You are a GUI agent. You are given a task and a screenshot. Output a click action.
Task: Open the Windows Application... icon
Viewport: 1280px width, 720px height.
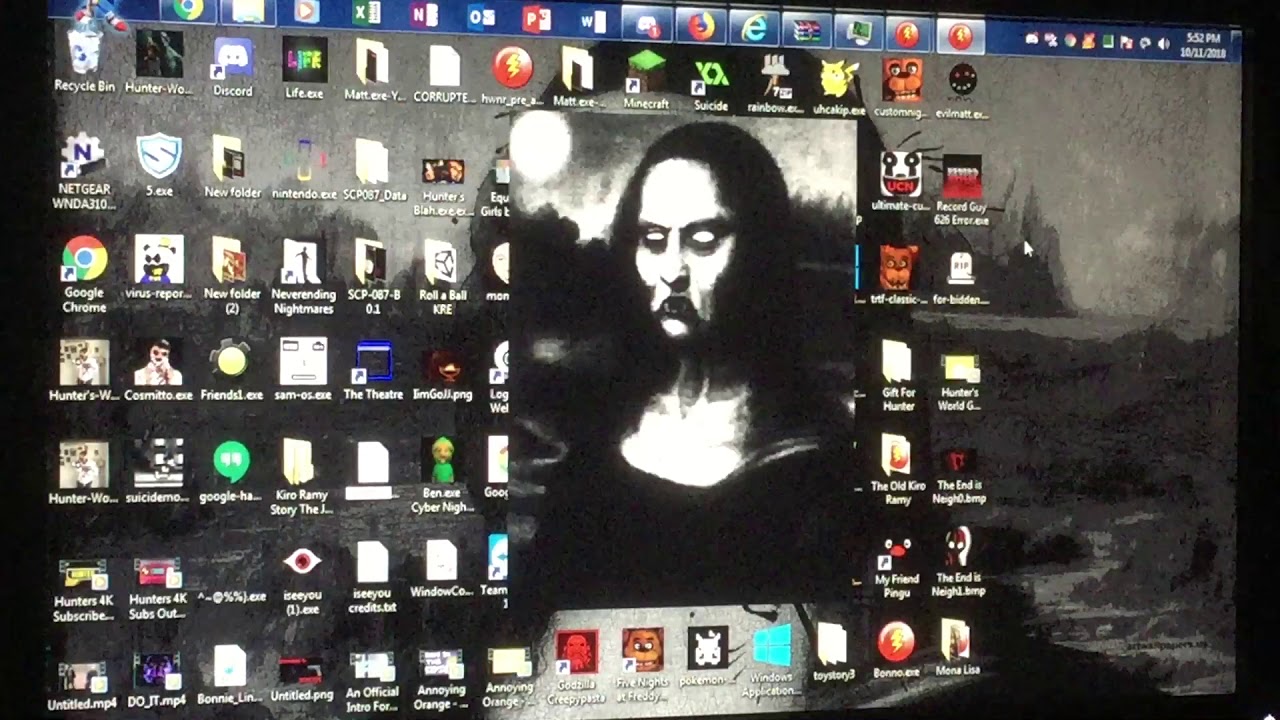[x=771, y=661]
